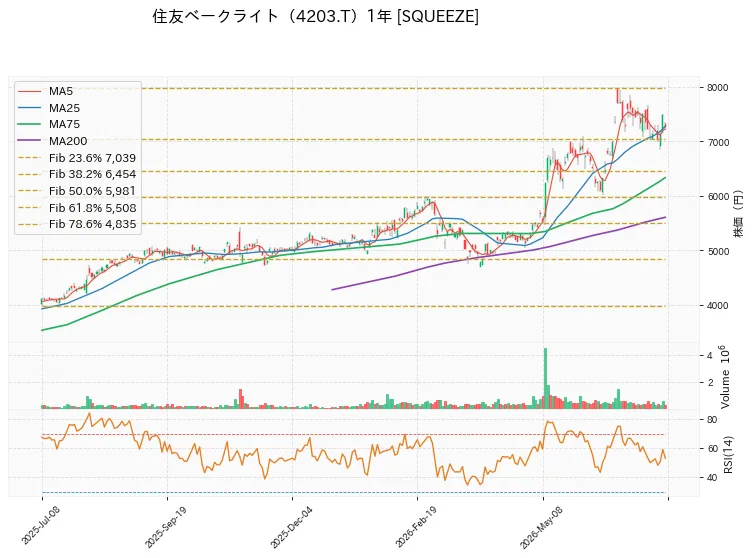Click the RSI 60 axis label
The width and height of the screenshot is (752, 558).
tap(712, 449)
